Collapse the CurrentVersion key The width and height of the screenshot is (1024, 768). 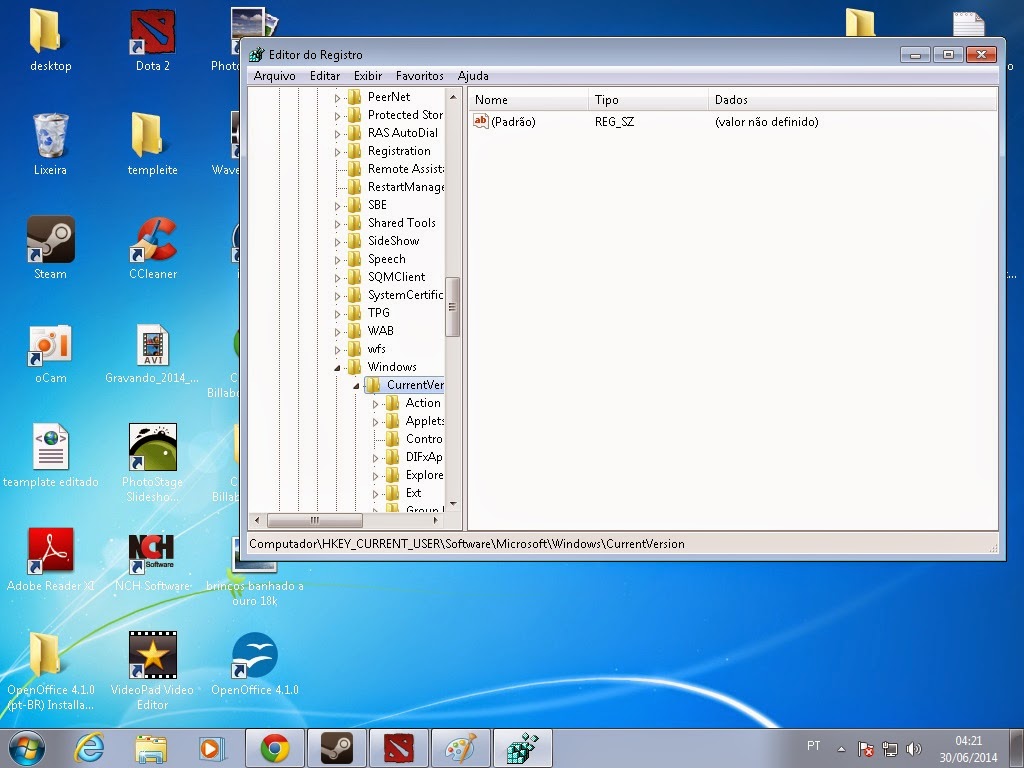[x=357, y=386]
